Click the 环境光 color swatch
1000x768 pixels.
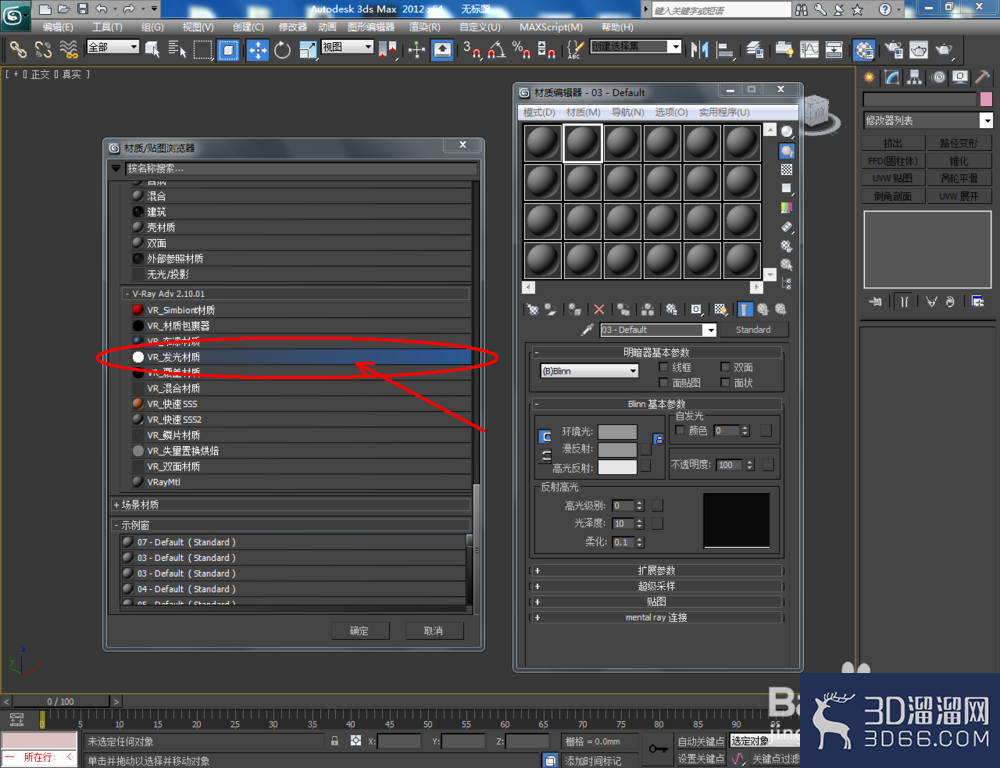pyautogui.click(x=617, y=432)
